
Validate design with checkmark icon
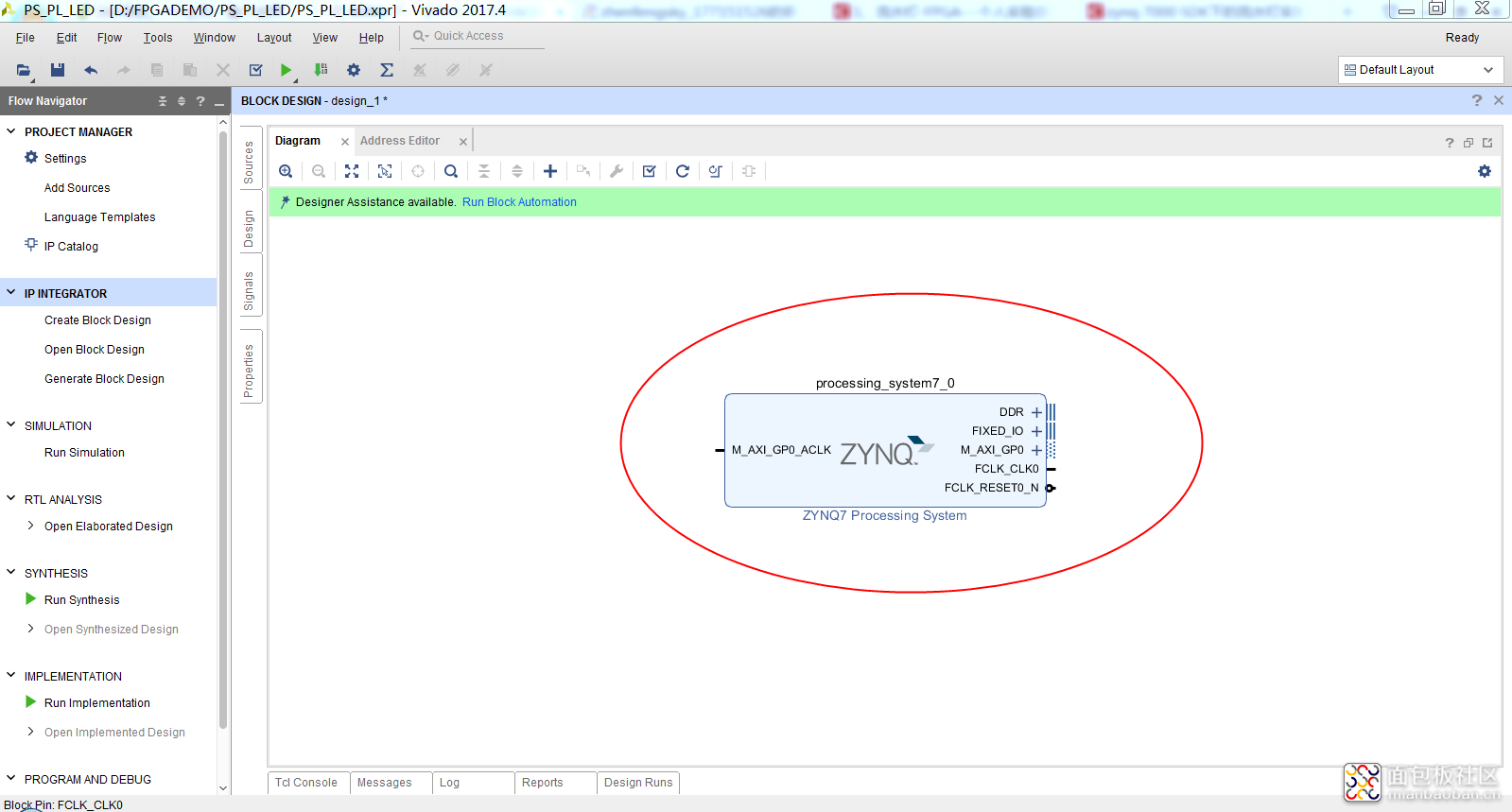pos(650,171)
